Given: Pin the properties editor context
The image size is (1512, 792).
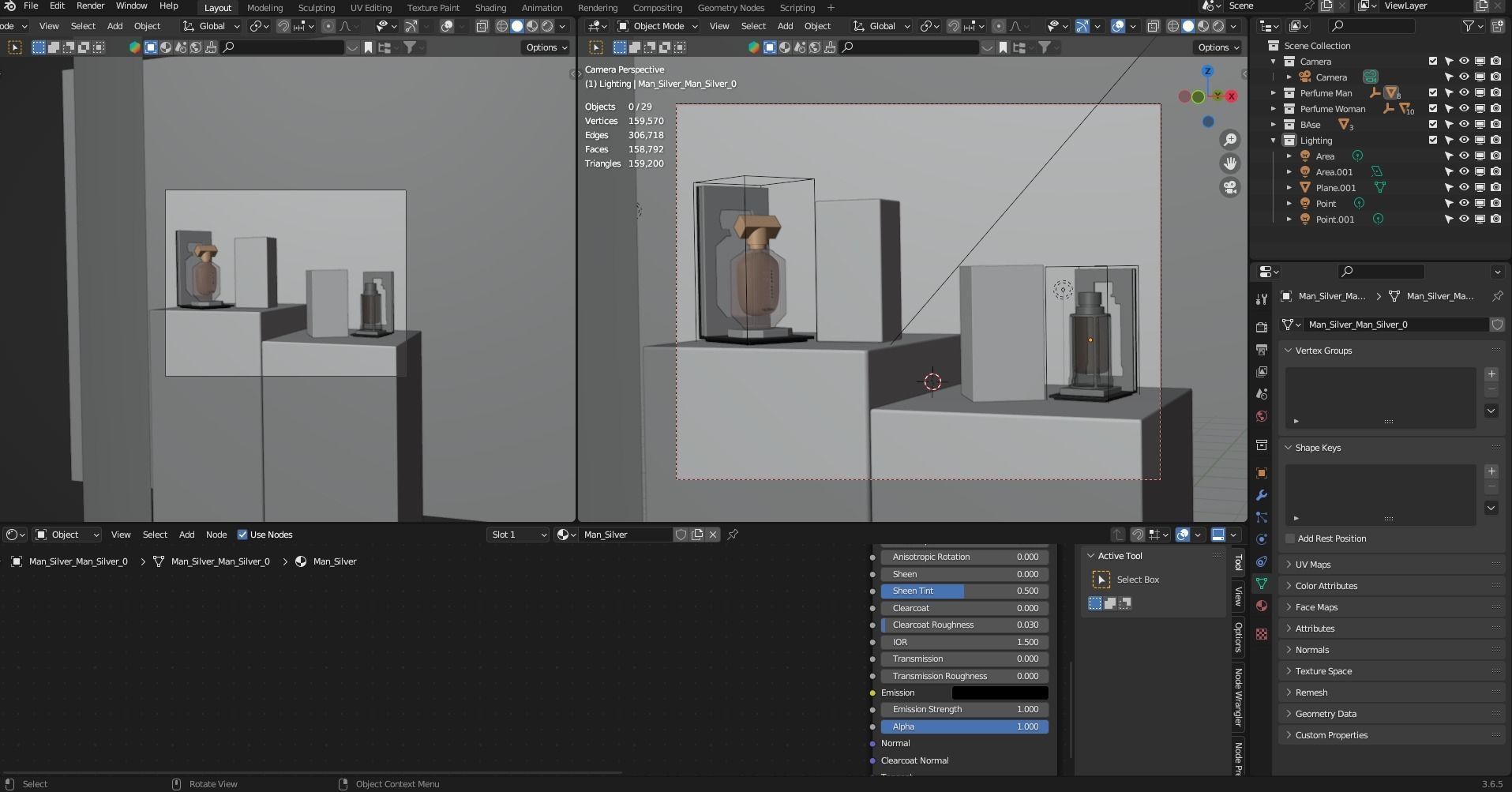Looking at the screenshot, I should pos(1497,296).
